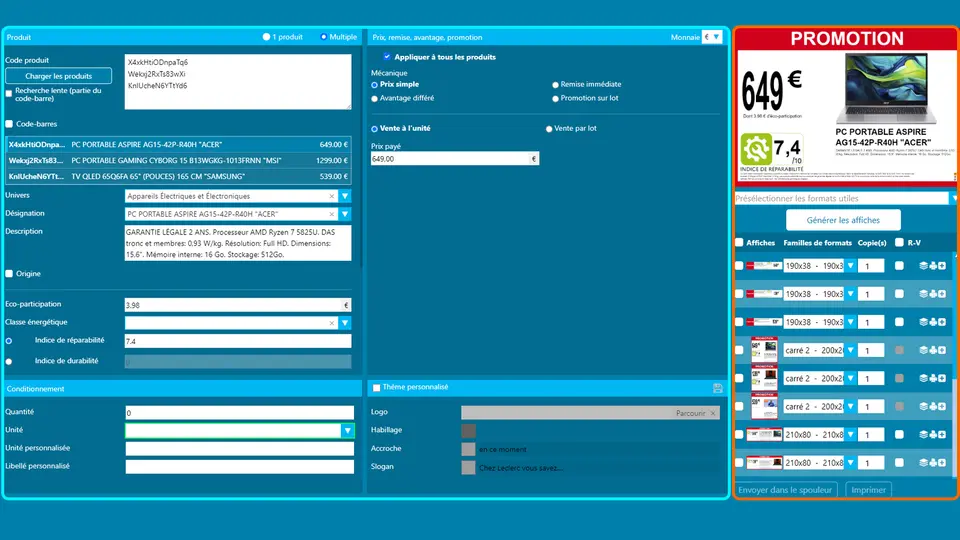
Task: Click layers icon in first 210x80 row
Action: point(923,435)
